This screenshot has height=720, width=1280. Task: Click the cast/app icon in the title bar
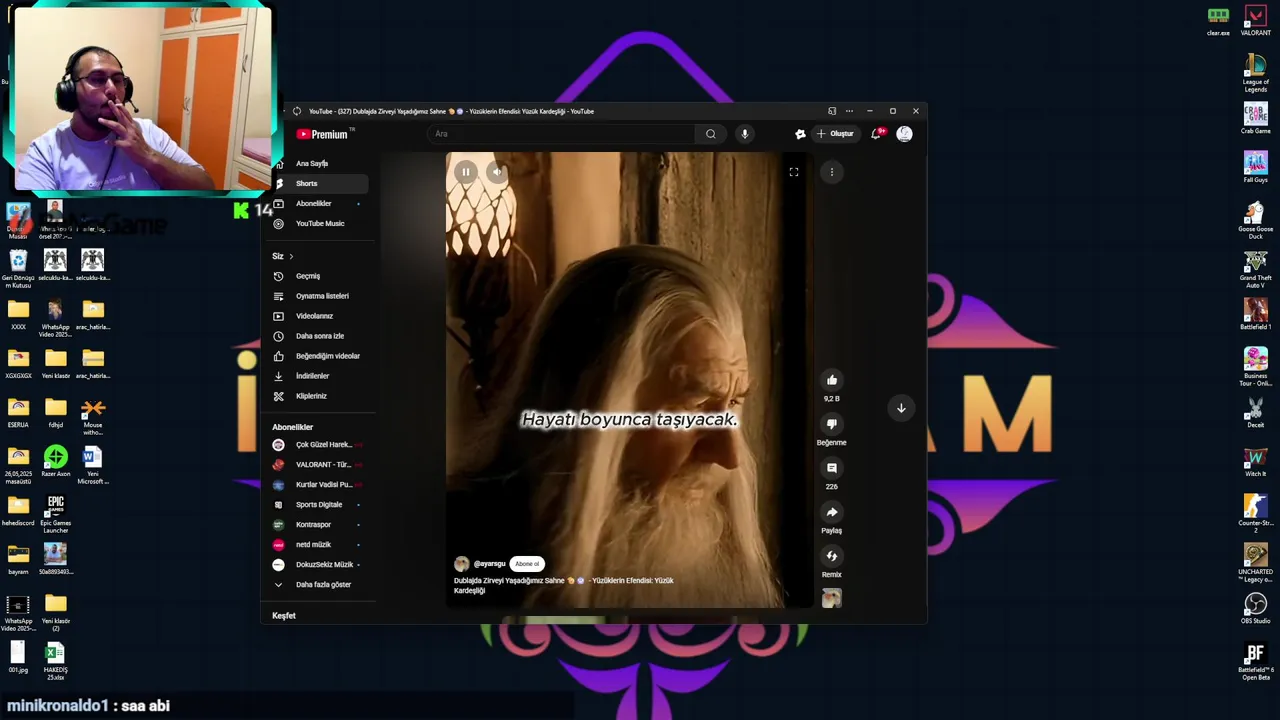831,111
